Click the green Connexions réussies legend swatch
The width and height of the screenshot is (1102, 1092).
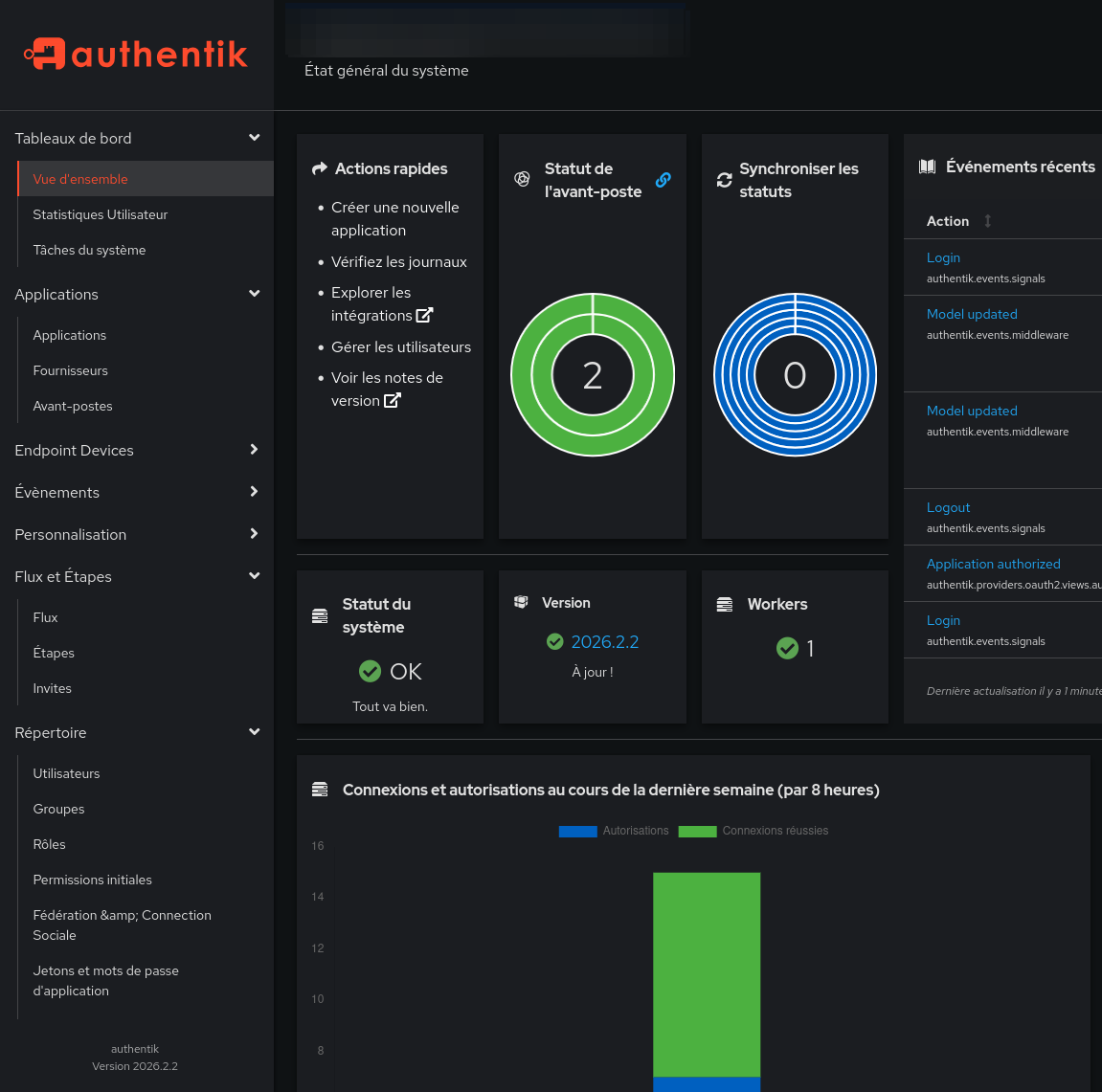pos(697,831)
